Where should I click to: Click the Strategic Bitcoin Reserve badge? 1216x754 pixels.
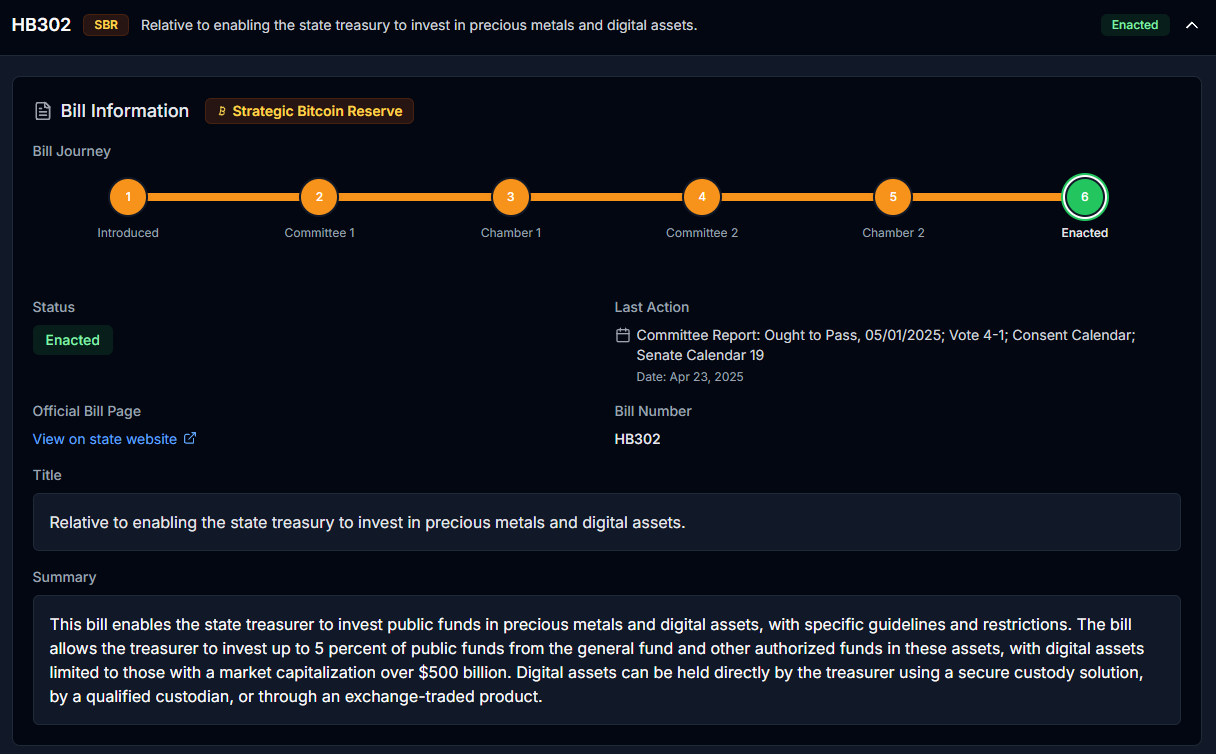click(309, 111)
